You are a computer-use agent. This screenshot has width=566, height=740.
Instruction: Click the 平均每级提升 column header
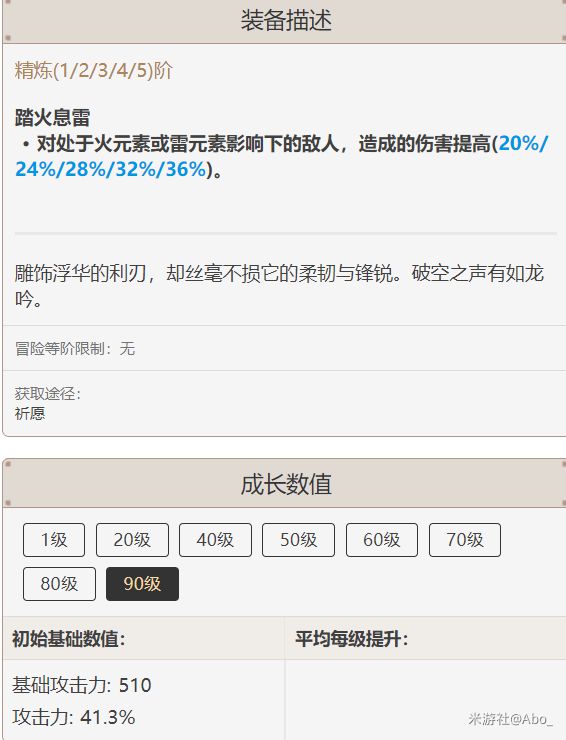(x=352, y=639)
